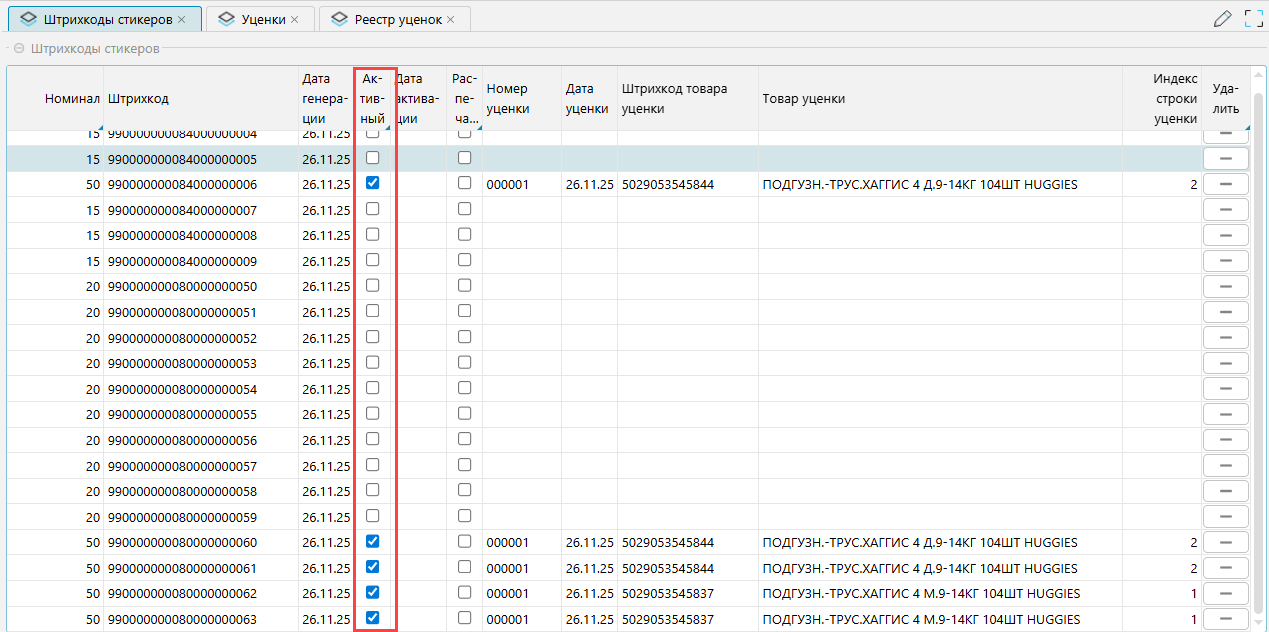Viewport: 1269px width, 632px height.
Task: Toggle Активный checkbox for barcode ending 0006
Action: [x=372, y=184]
